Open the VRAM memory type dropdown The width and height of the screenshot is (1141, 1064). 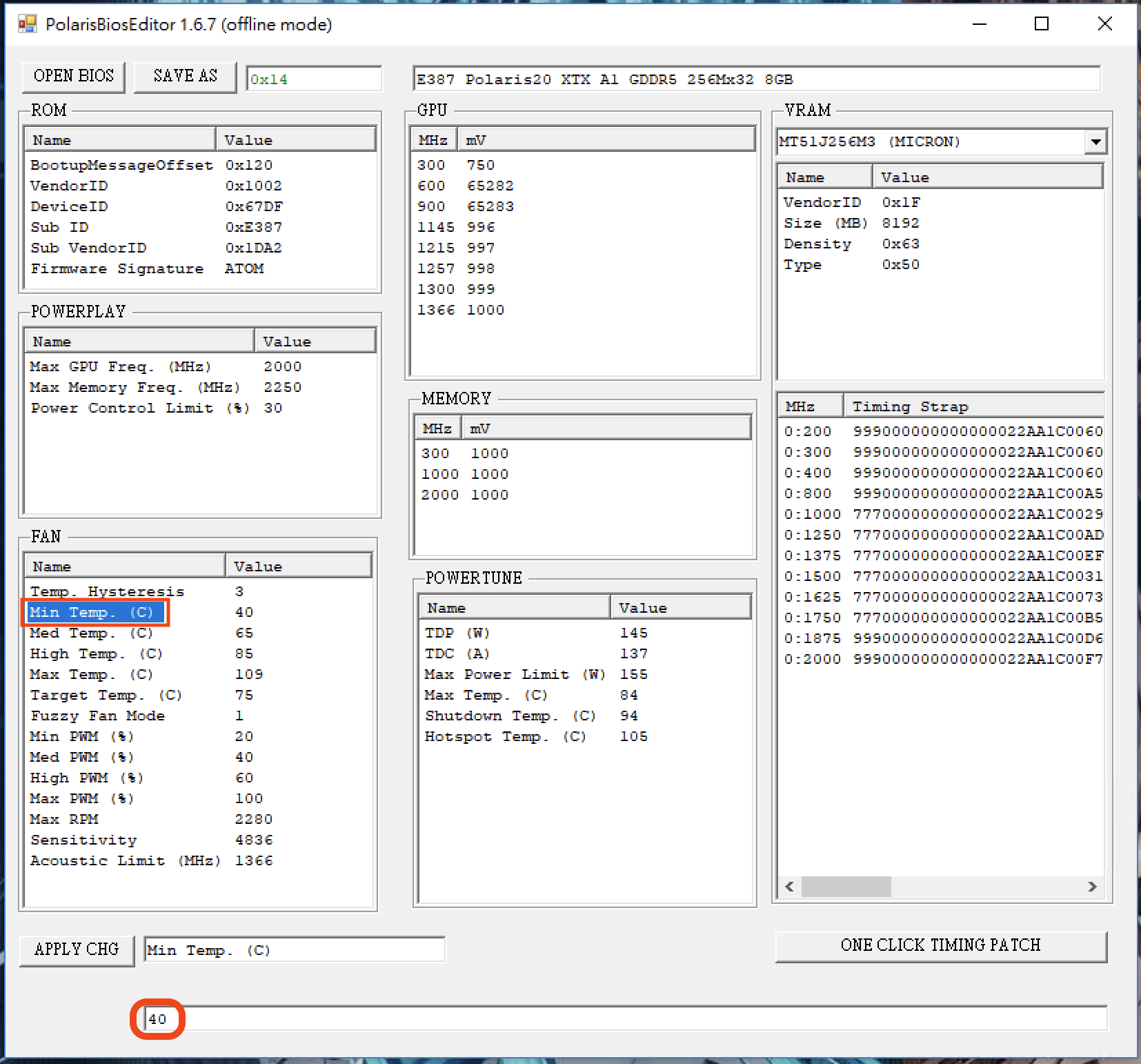(x=1095, y=142)
